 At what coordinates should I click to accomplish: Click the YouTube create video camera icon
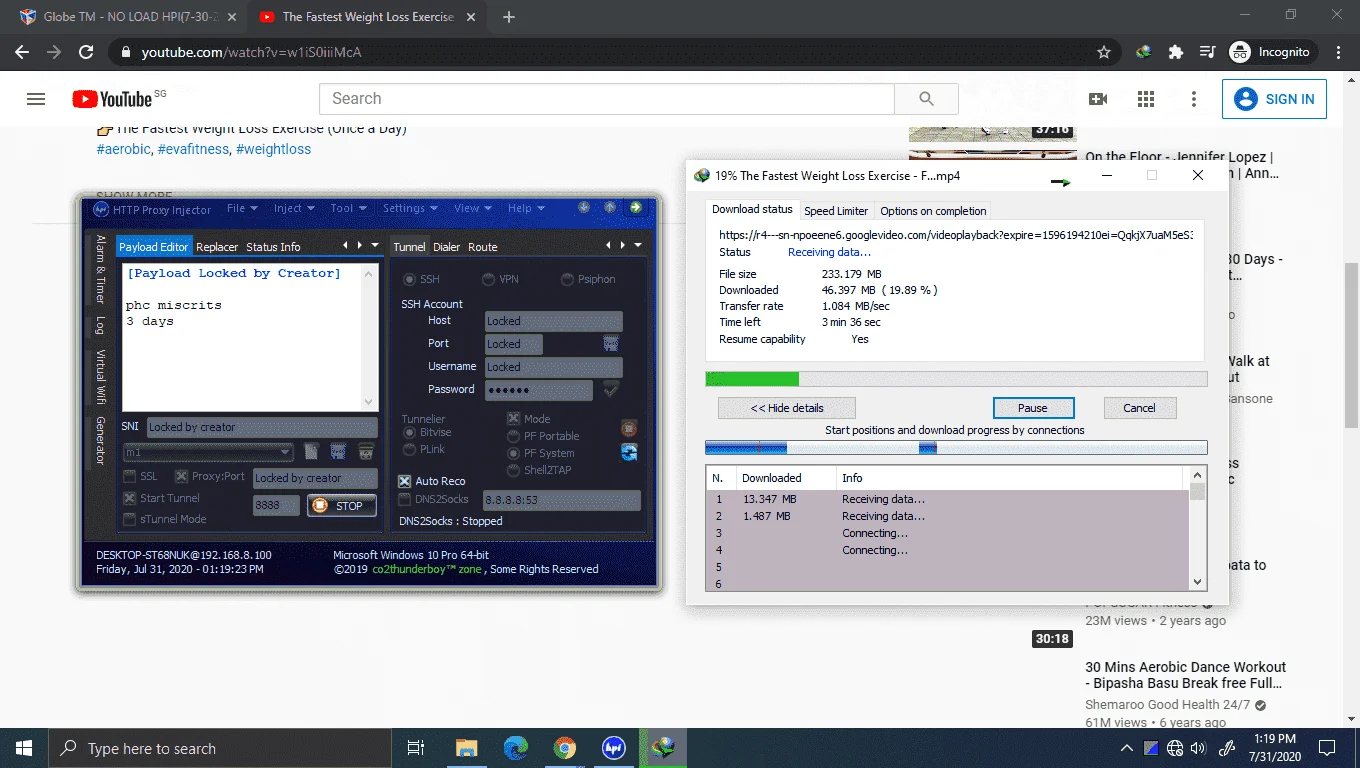1098,99
